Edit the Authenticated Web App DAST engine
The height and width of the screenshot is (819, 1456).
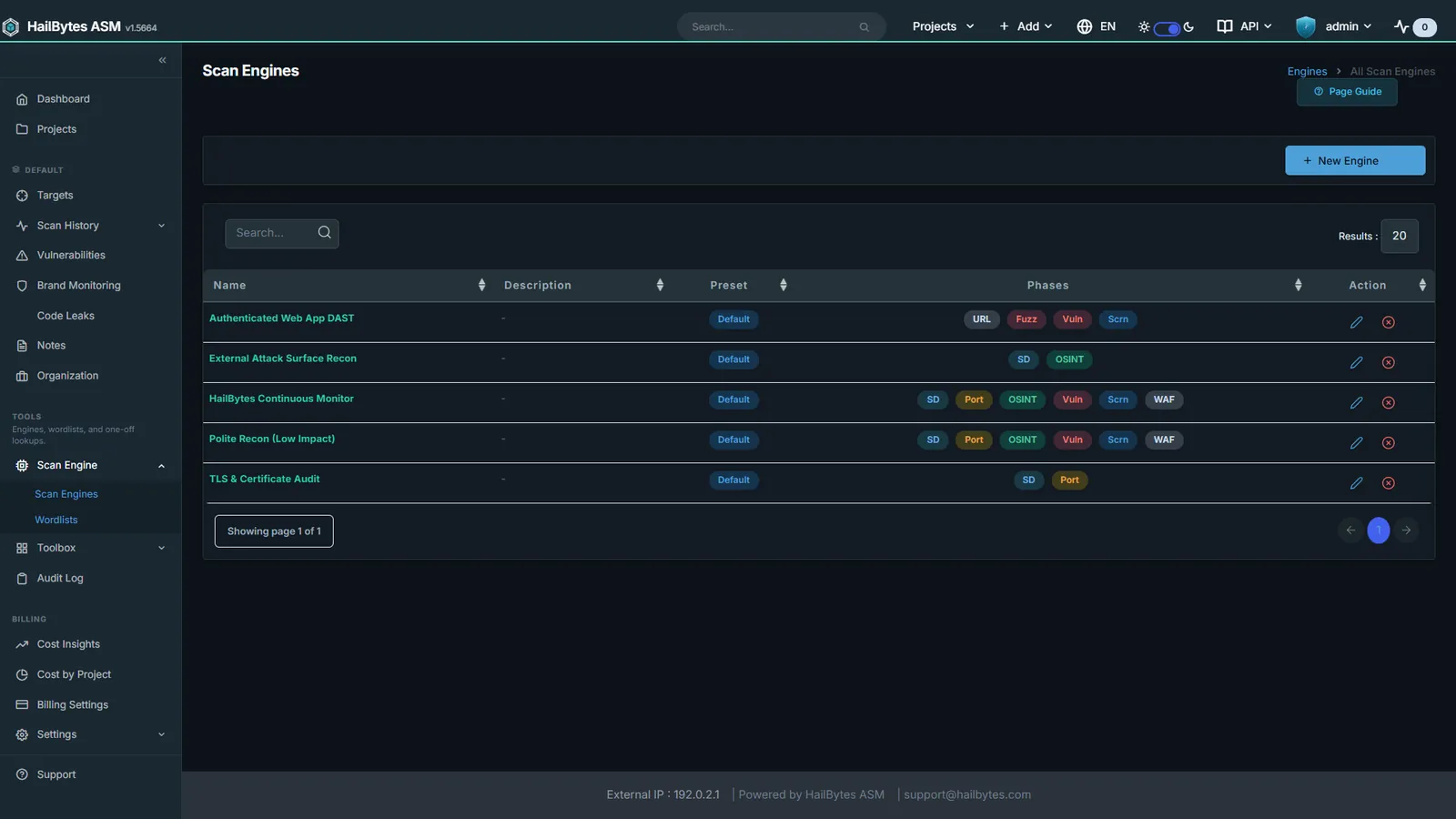point(1356,322)
